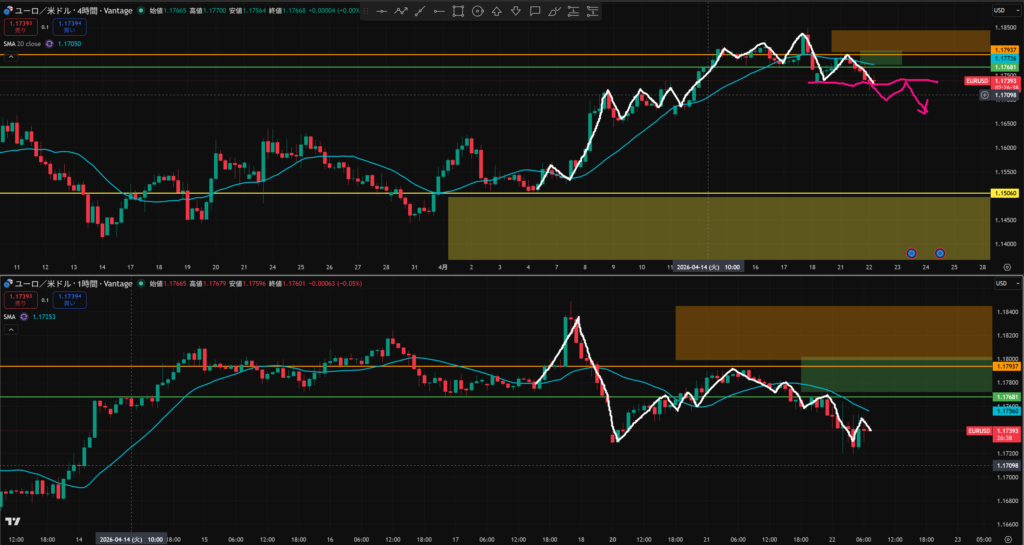Open upper chart time axis settings gear

(x=1006, y=267)
